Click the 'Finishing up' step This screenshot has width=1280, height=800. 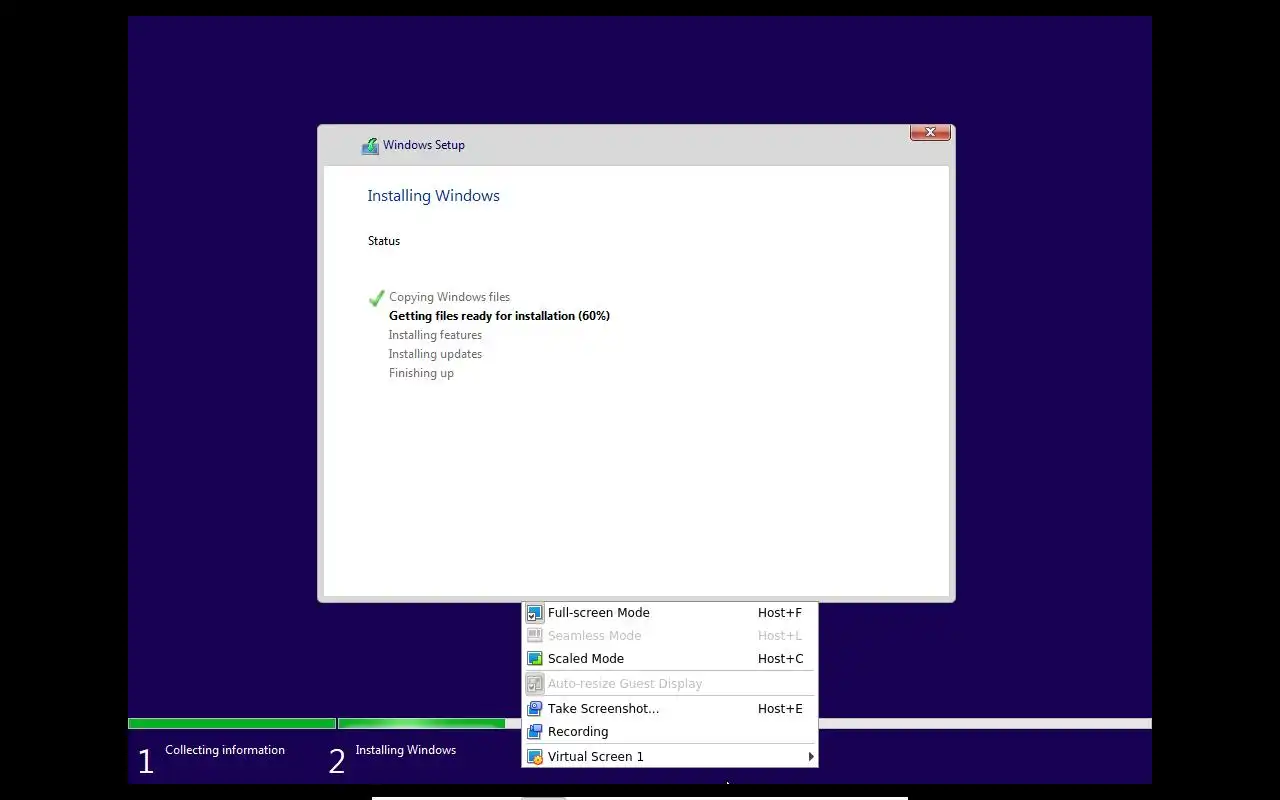click(x=421, y=373)
